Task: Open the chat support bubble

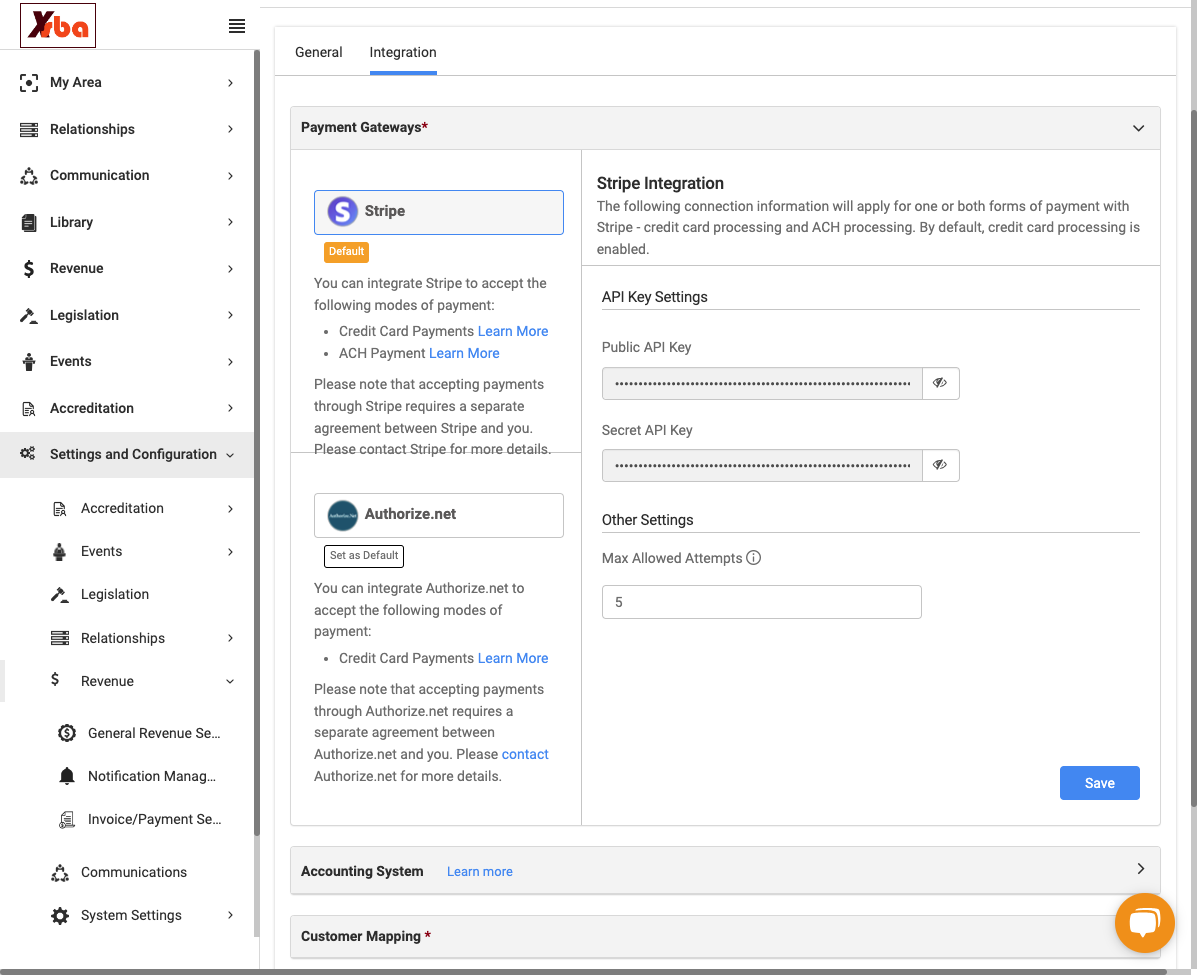Action: point(1144,923)
